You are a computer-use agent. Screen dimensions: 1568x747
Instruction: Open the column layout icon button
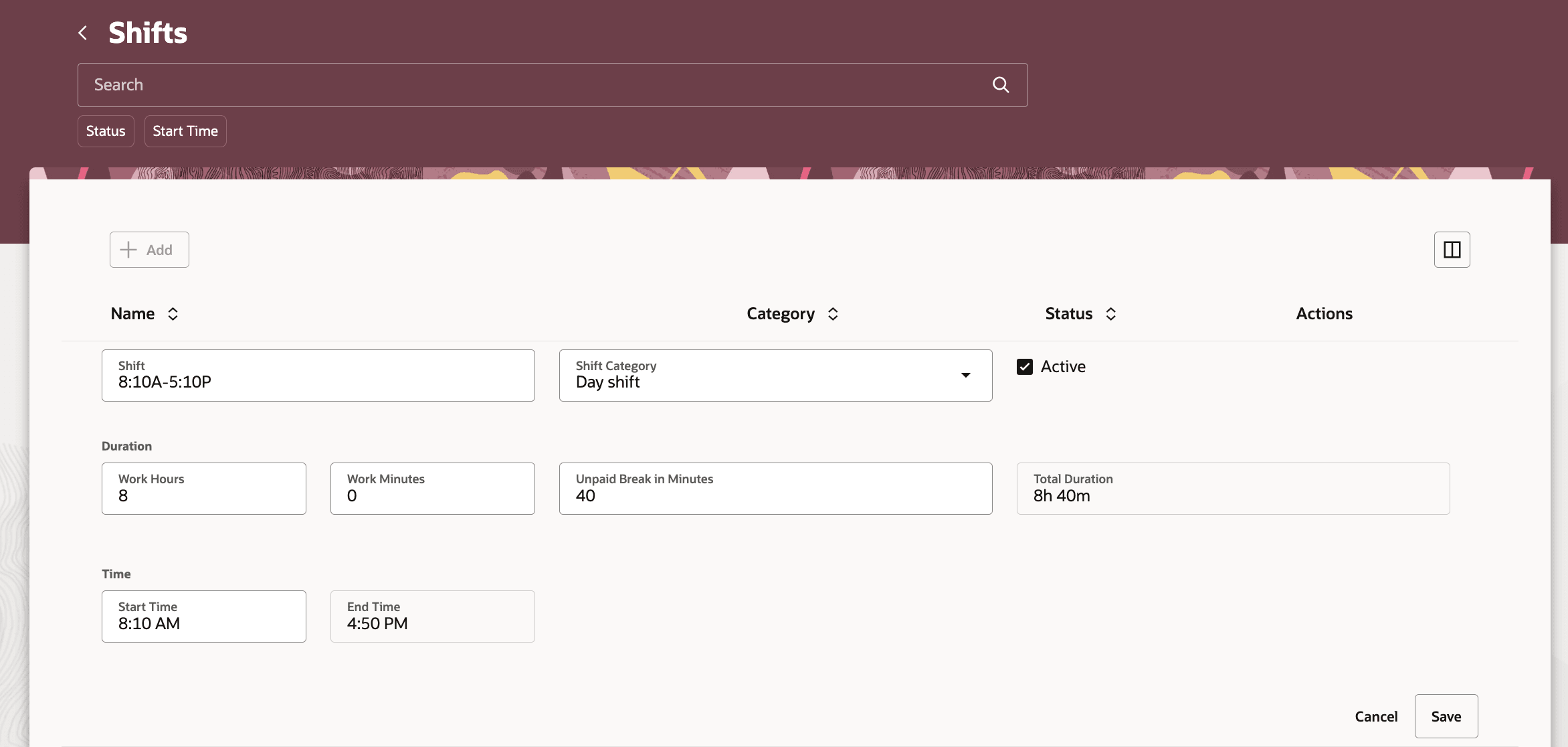tap(1452, 250)
